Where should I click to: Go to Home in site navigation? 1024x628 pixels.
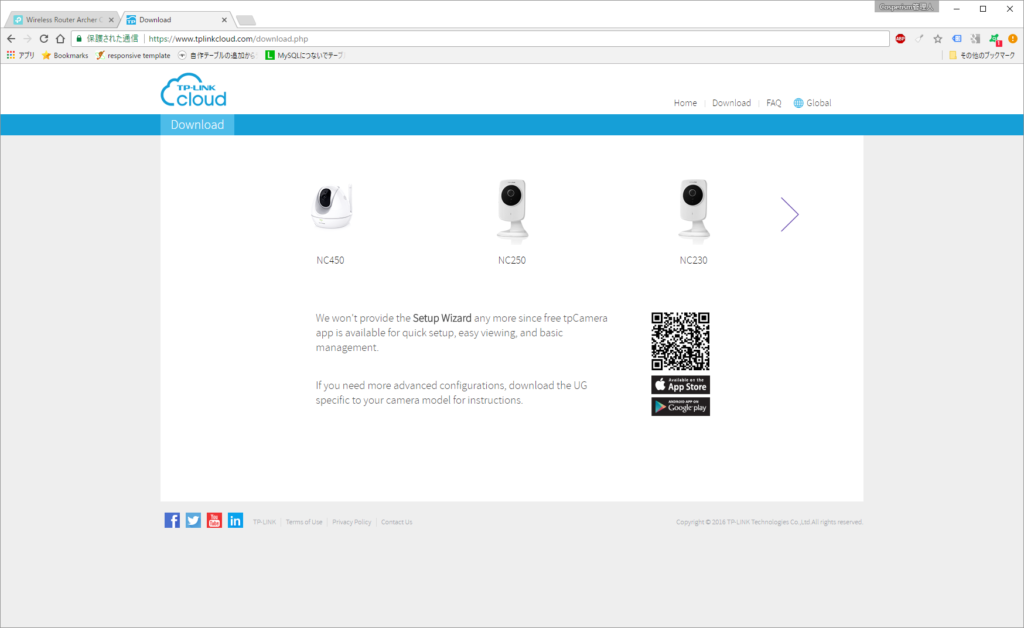click(685, 102)
